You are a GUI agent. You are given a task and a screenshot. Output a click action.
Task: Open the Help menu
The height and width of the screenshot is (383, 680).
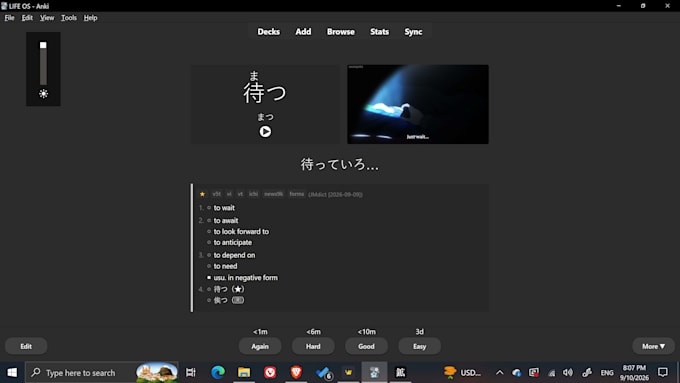(x=90, y=18)
